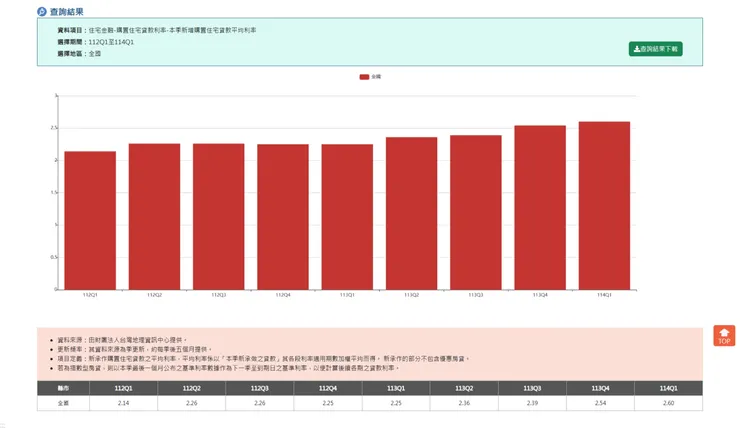This screenshot has height=431, width=740.
Task: Click the 2.25 value under 113Q1 column
Action: 396,403
